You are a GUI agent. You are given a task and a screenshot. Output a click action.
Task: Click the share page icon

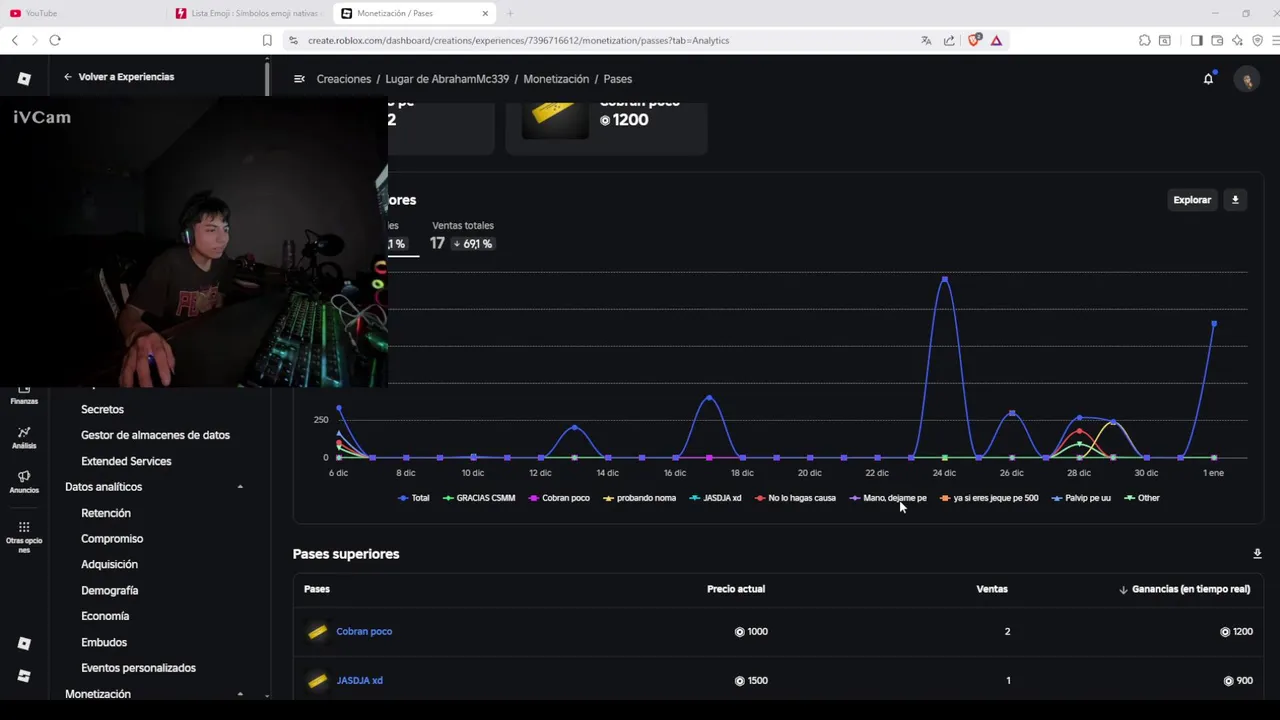coord(949,40)
